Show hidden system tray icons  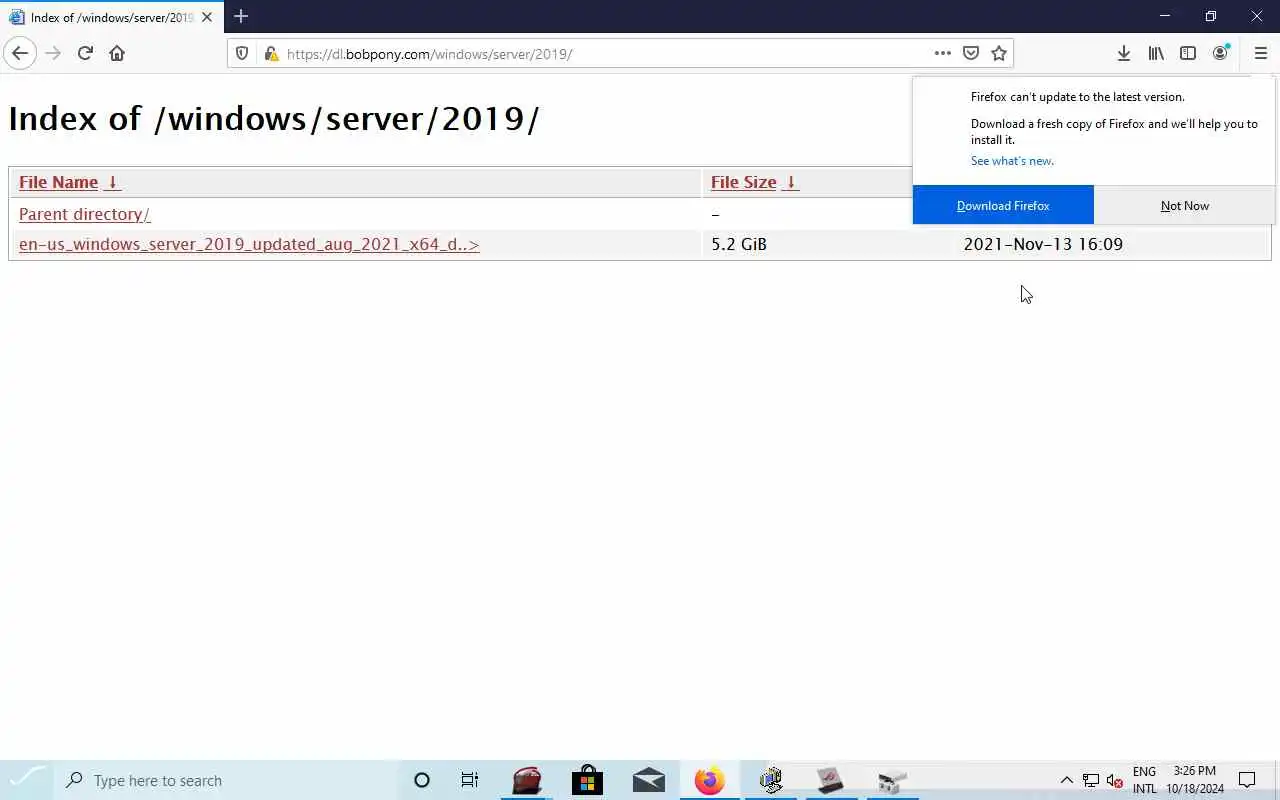pyautogui.click(x=1066, y=780)
